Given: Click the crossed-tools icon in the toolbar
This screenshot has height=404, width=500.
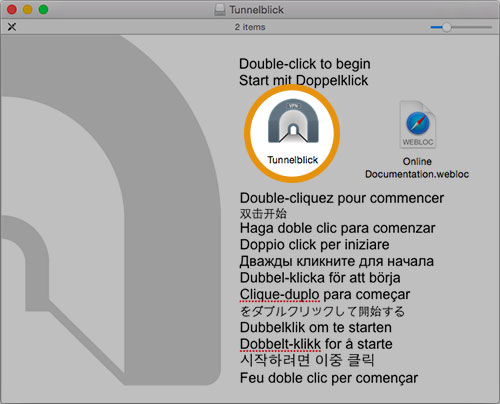Looking at the screenshot, I should (12, 27).
